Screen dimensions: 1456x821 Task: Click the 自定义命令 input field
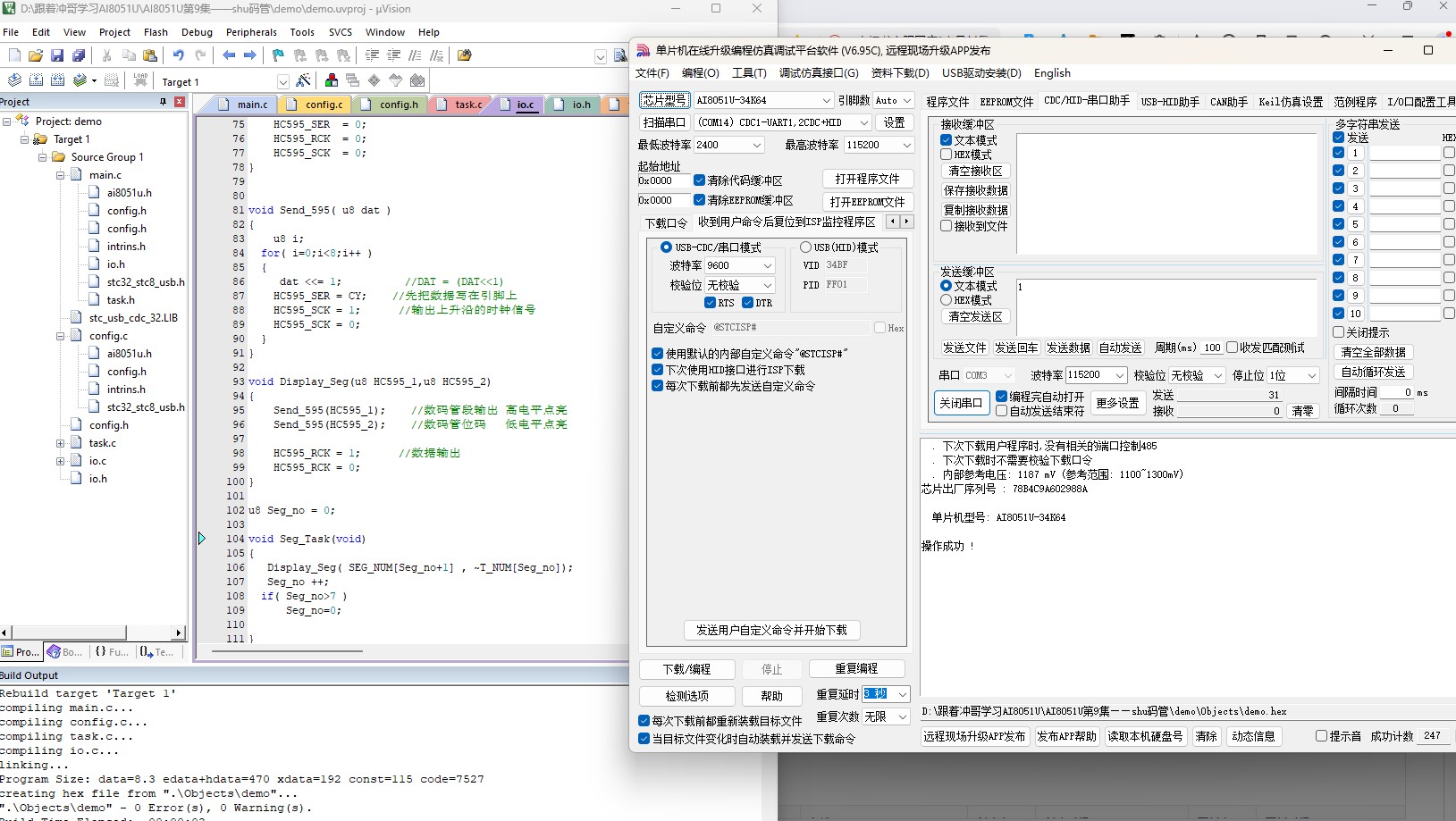point(790,328)
